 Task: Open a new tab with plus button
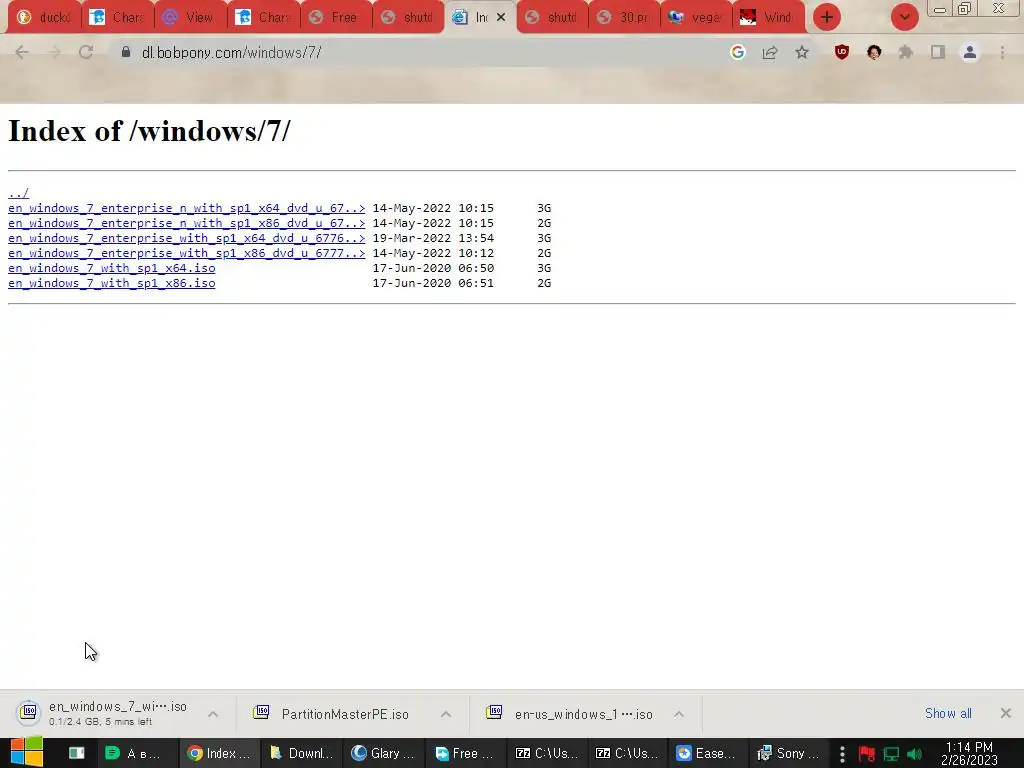(827, 17)
